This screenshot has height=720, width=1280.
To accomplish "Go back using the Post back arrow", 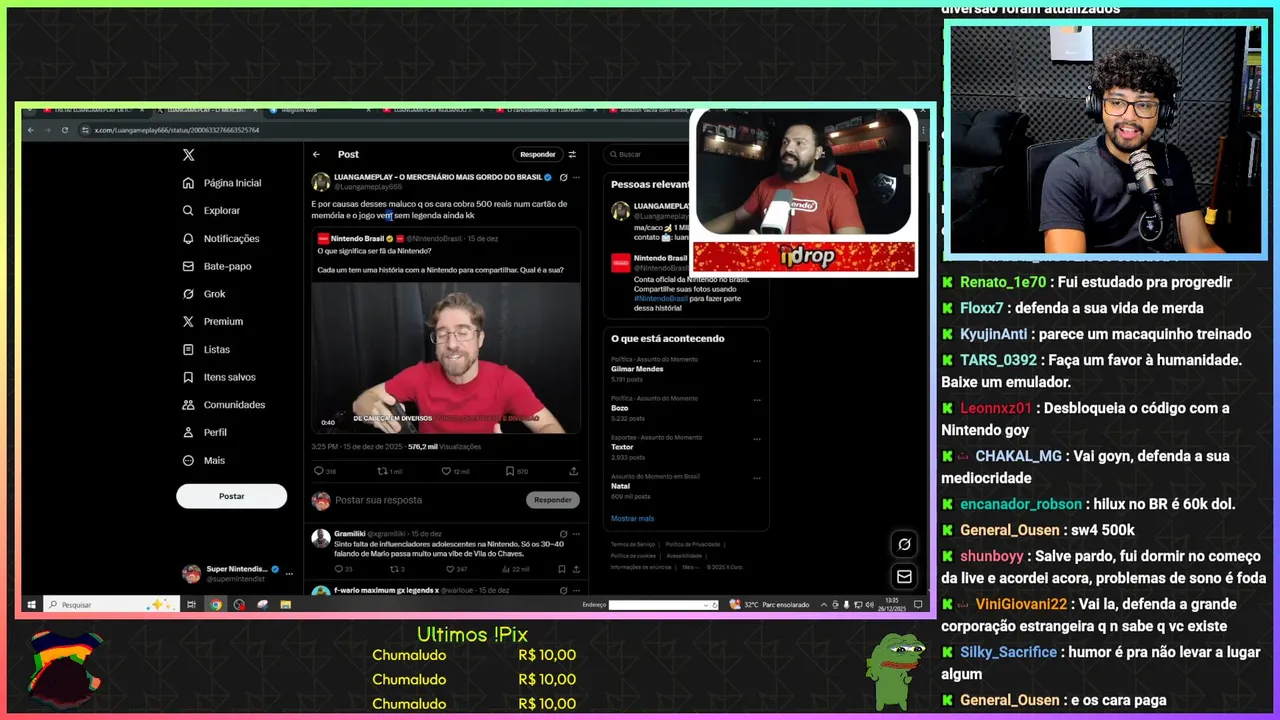I will click(316, 154).
